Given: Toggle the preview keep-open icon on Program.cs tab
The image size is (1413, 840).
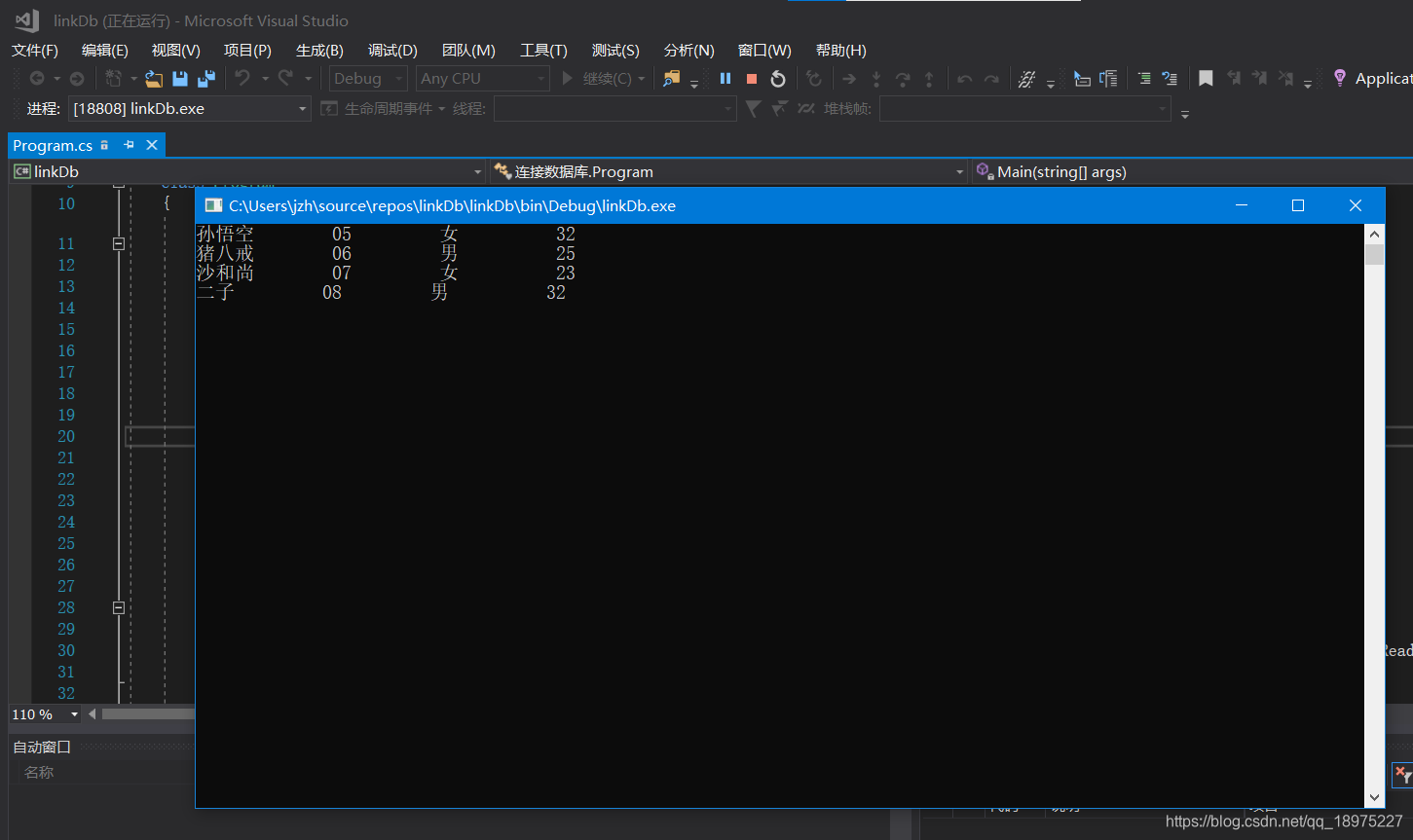Looking at the screenshot, I should coord(105,145).
